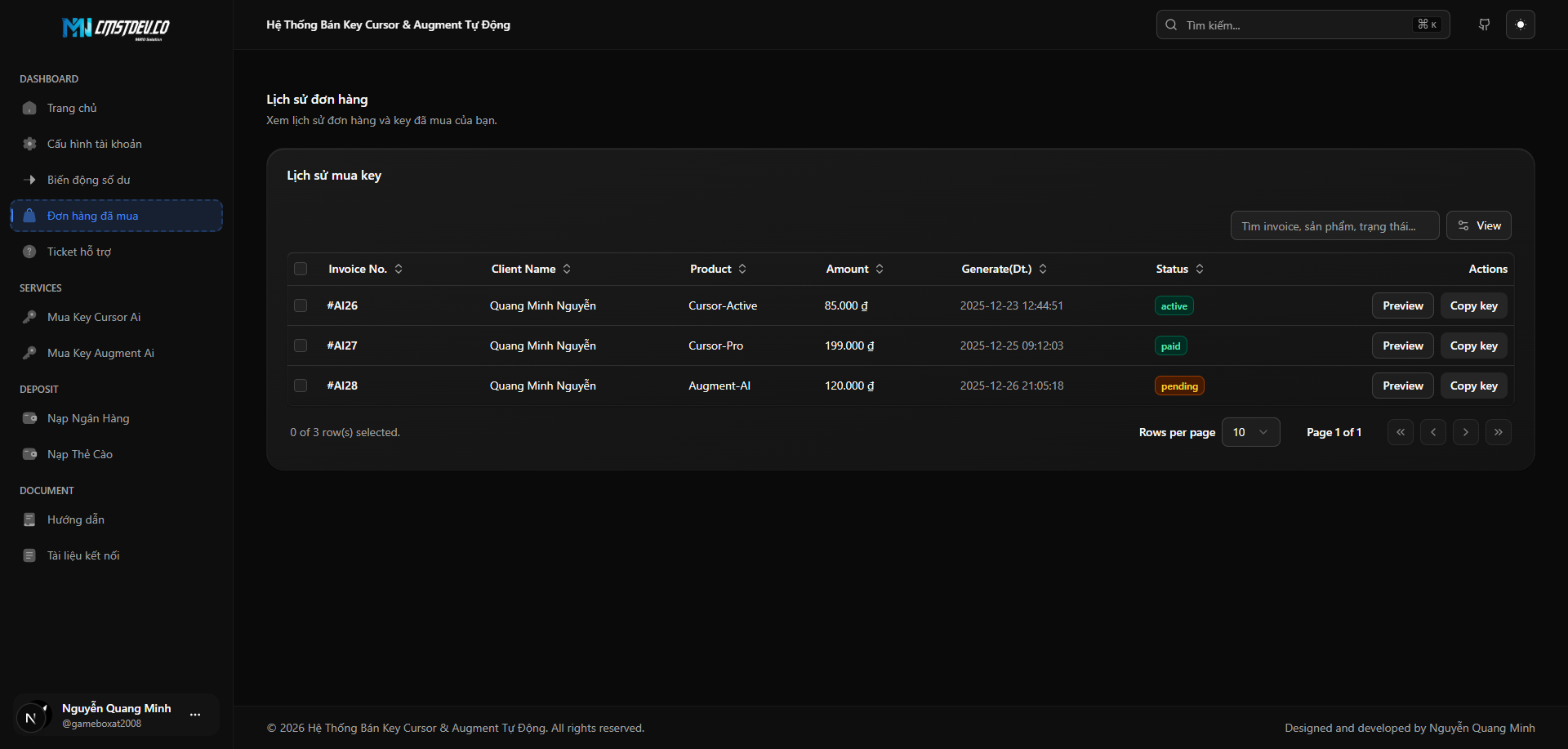The width and height of the screenshot is (1568, 749).
Task: Open the user menu three-dots icon
Action: tap(195, 715)
